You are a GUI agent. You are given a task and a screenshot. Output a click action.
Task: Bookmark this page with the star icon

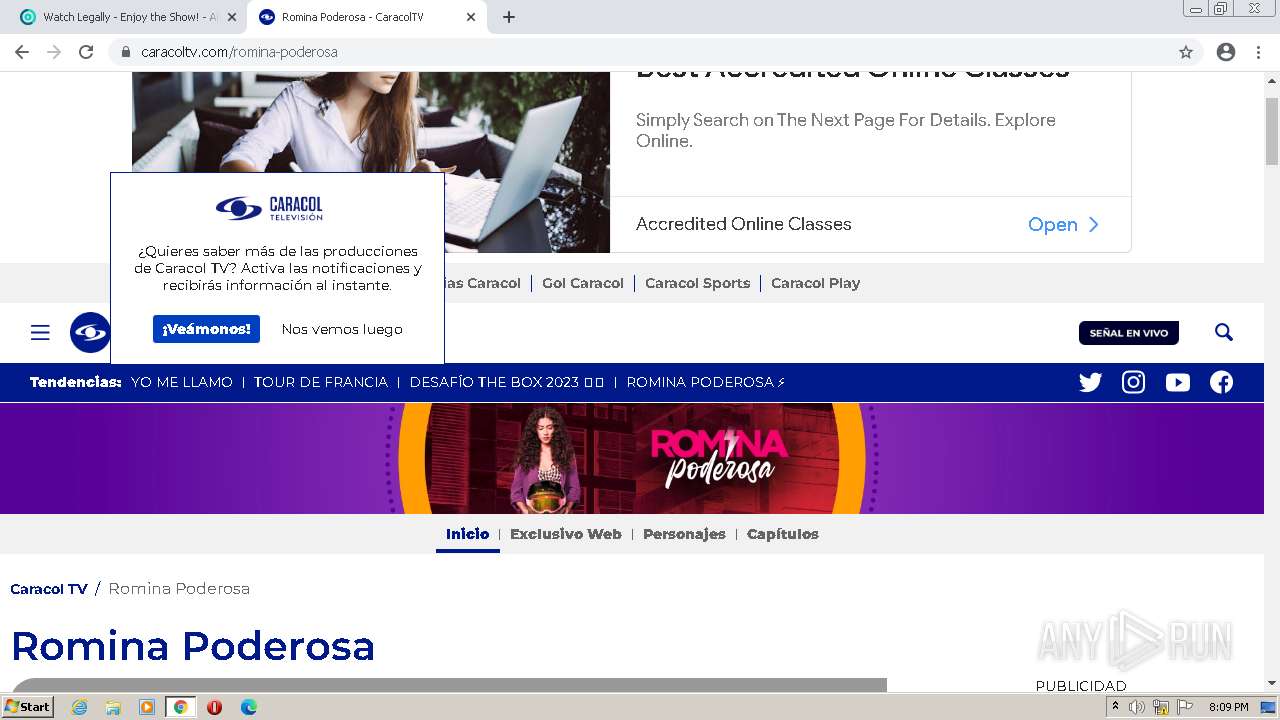pos(1186,52)
